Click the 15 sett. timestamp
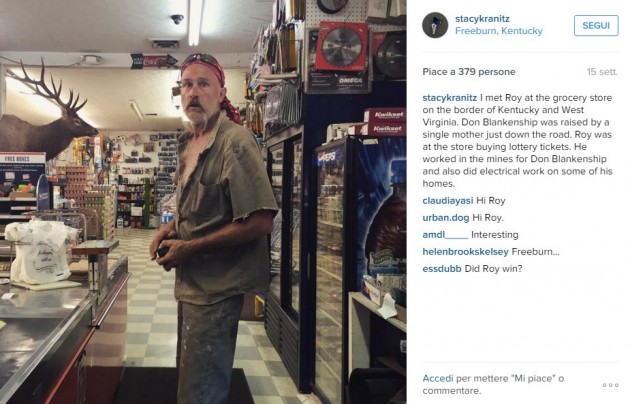The width and height of the screenshot is (630, 404). (x=602, y=72)
